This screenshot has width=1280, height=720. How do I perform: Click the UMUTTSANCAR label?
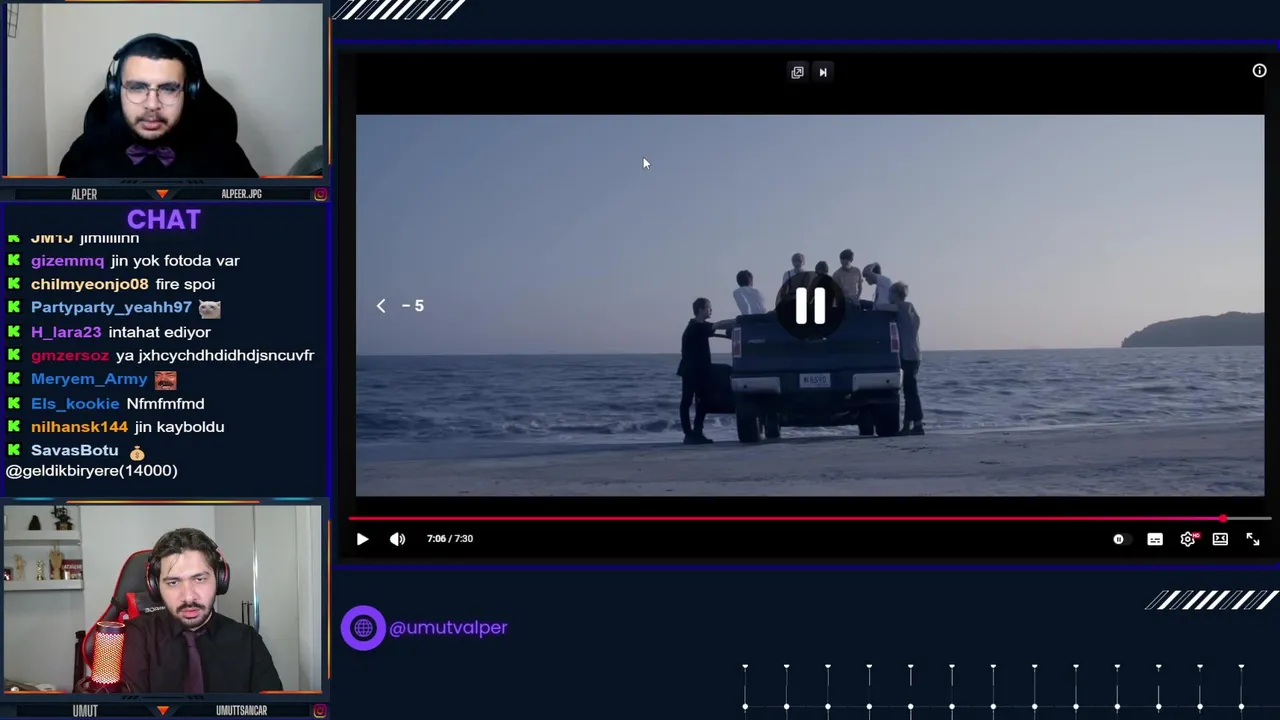(241, 711)
